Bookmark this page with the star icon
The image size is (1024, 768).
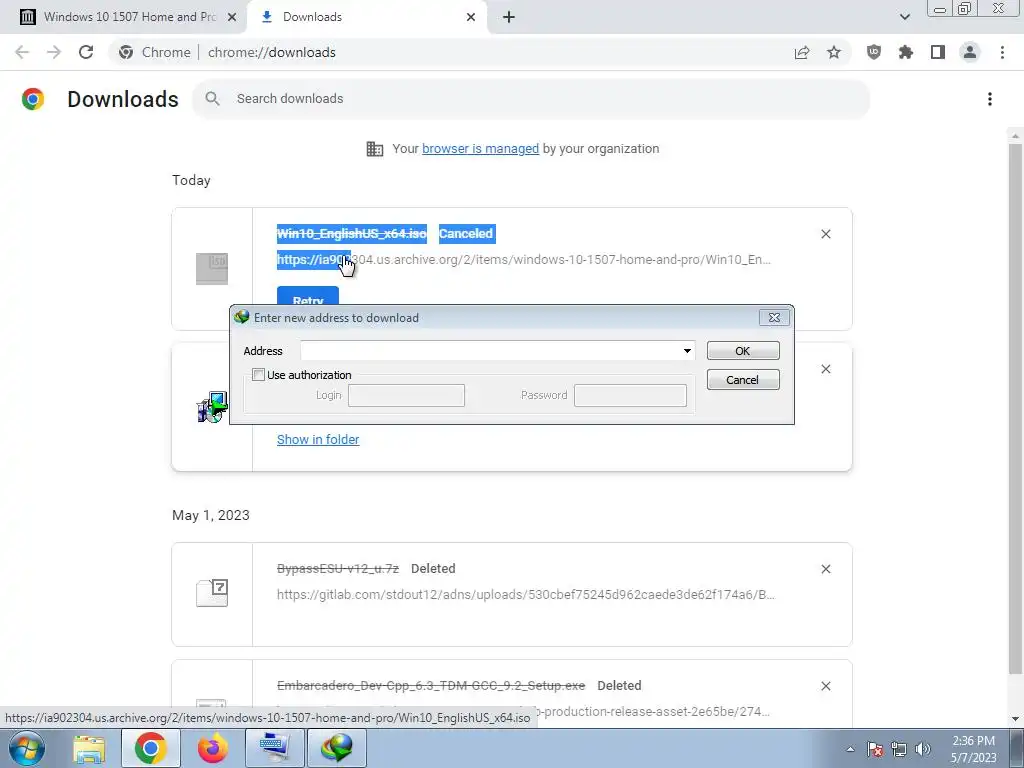click(834, 52)
